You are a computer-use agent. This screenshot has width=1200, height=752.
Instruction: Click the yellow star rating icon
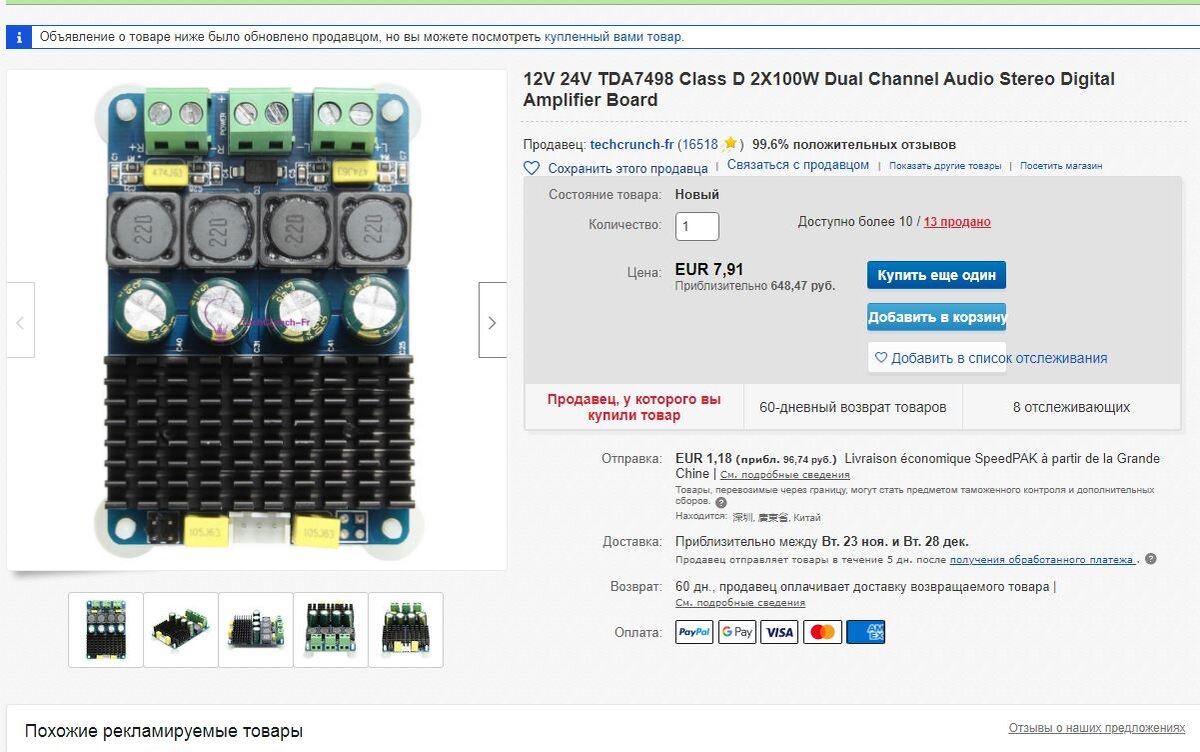(730, 144)
